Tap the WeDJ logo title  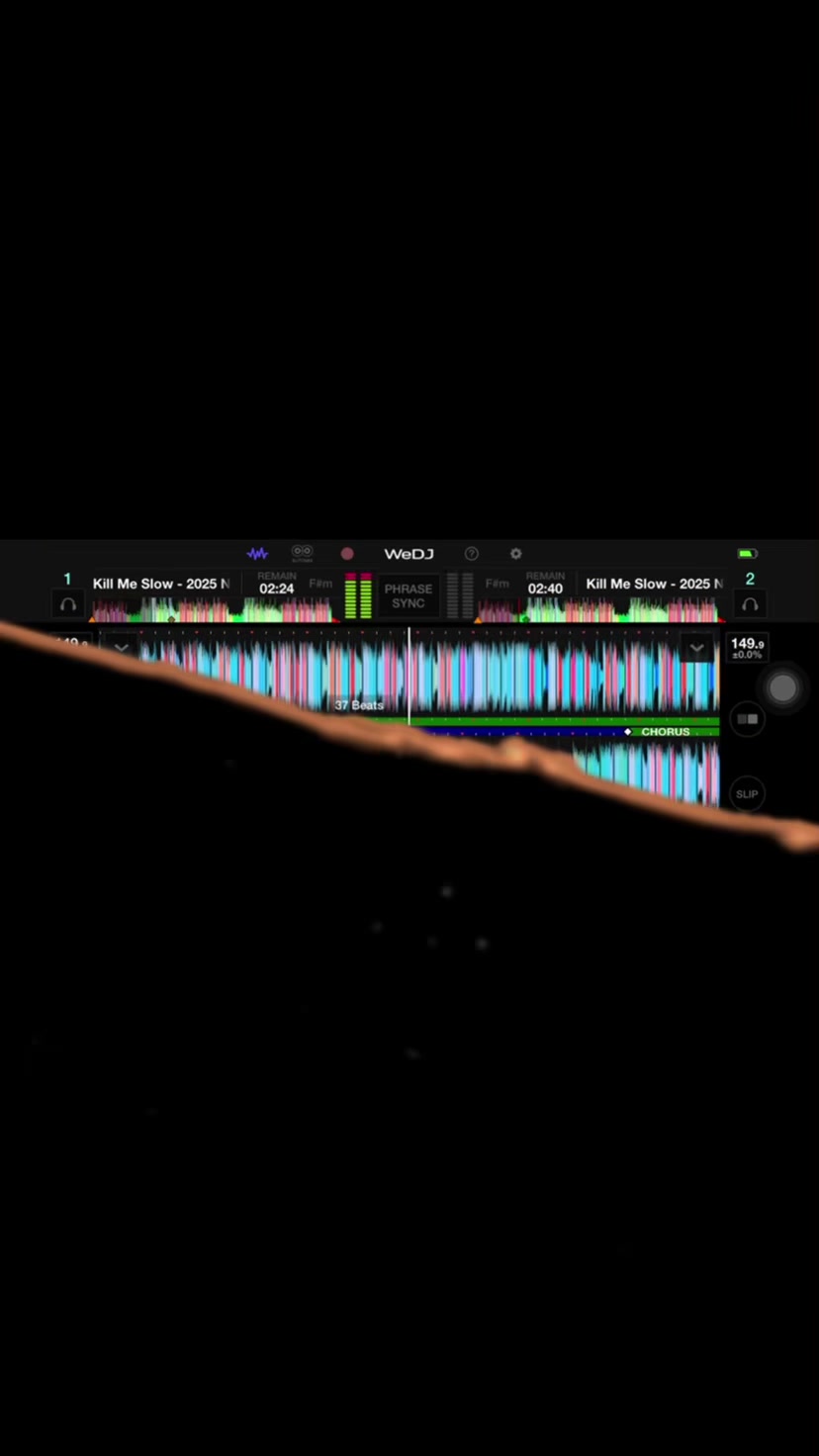coord(409,554)
